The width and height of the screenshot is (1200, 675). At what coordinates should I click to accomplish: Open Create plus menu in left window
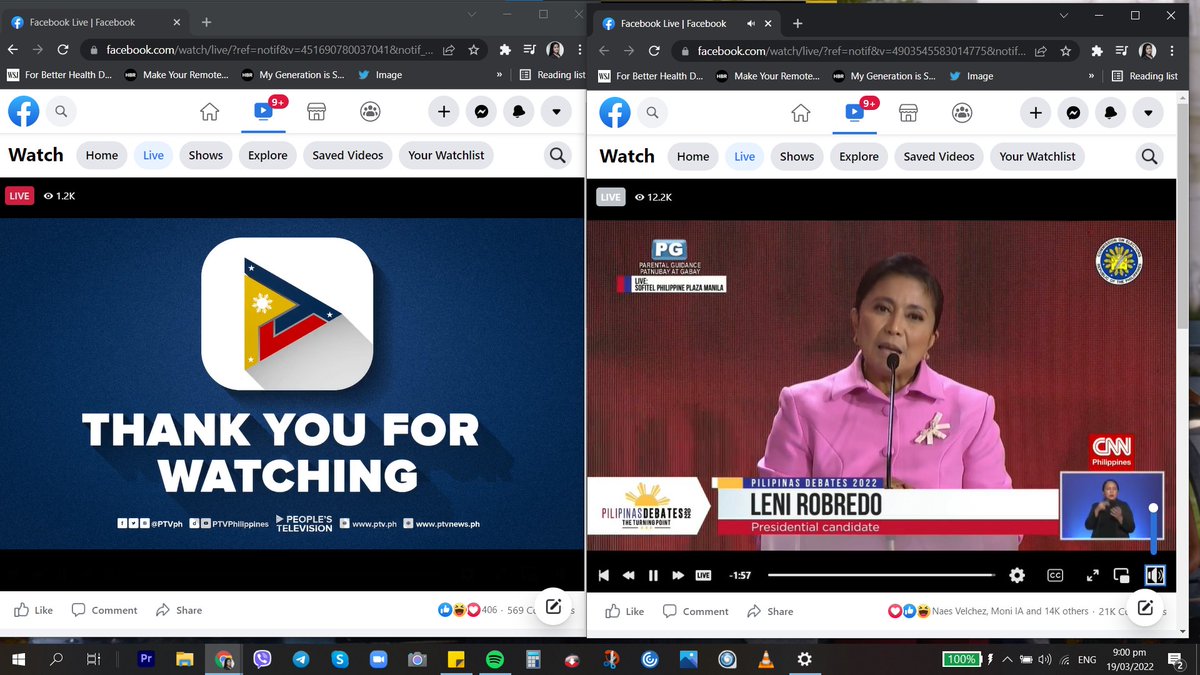tap(444, 112)
